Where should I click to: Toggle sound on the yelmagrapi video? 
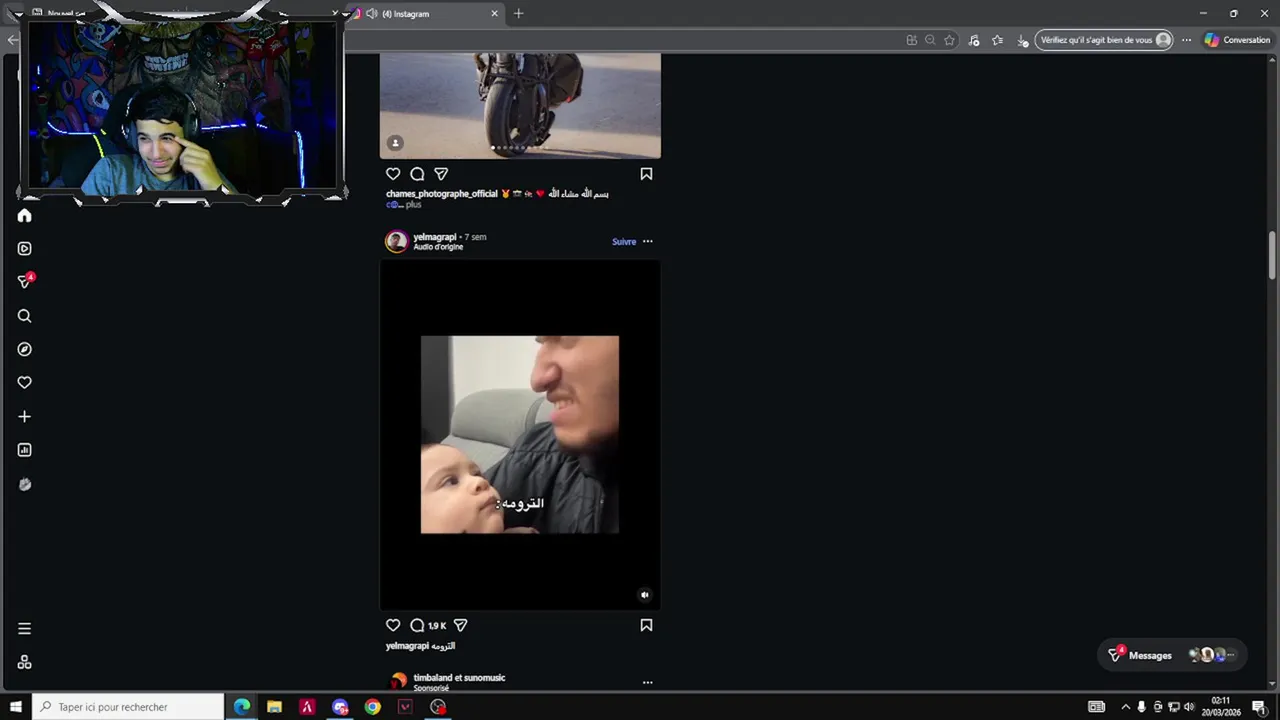coord(644,595)
